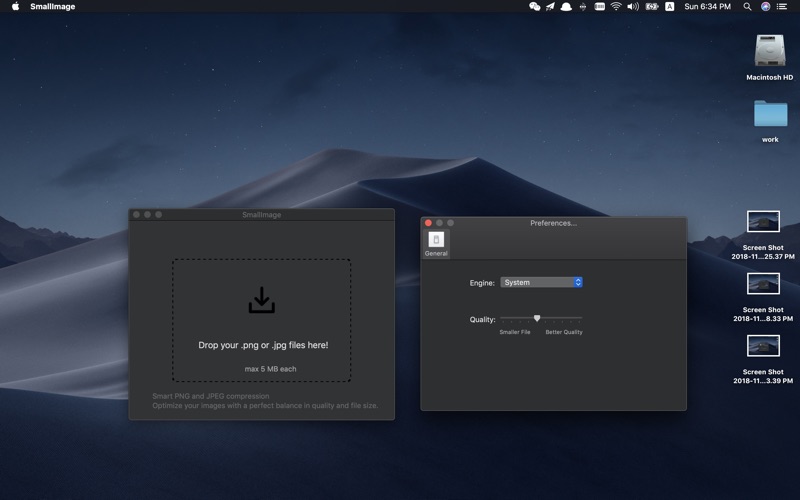Click the paper plane icon in menu bar
This screenshot has height=500, width=800.
550,7
